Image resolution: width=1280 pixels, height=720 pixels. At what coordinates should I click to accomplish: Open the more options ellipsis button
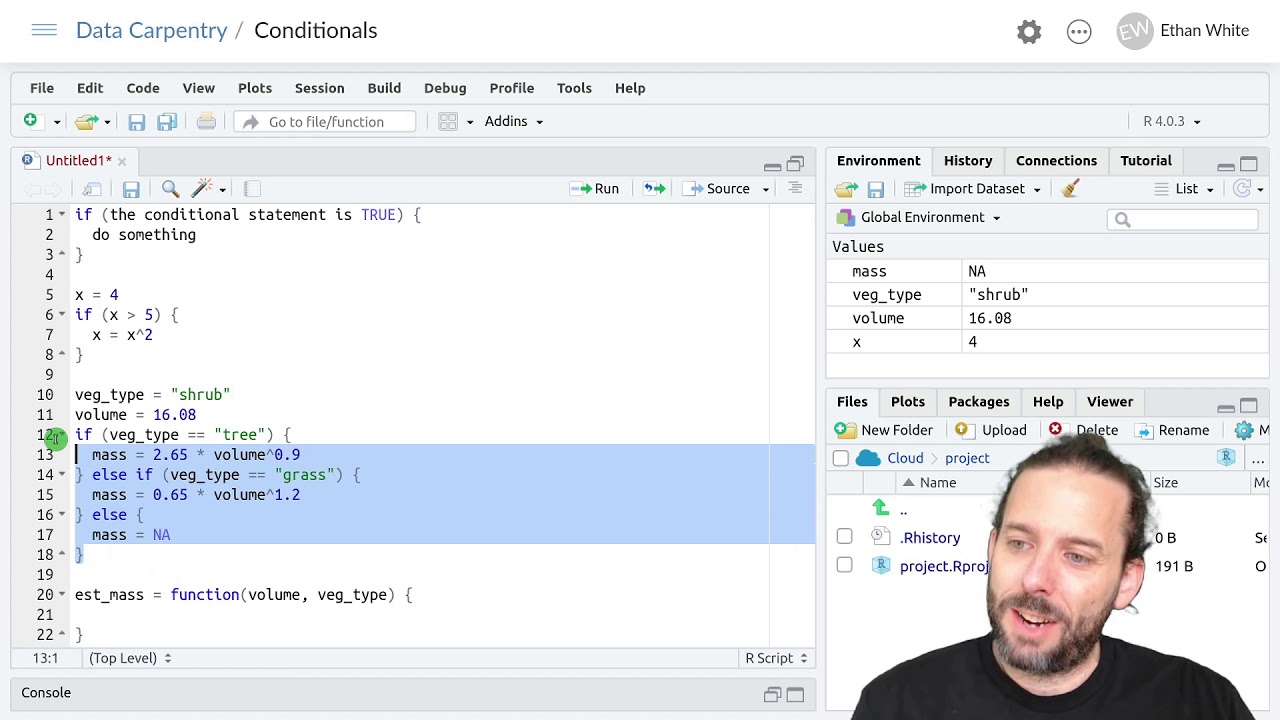pos(1079,31)
